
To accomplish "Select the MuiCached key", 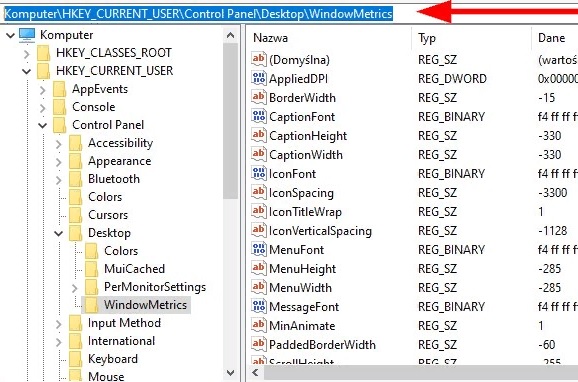I will (135, 269).
